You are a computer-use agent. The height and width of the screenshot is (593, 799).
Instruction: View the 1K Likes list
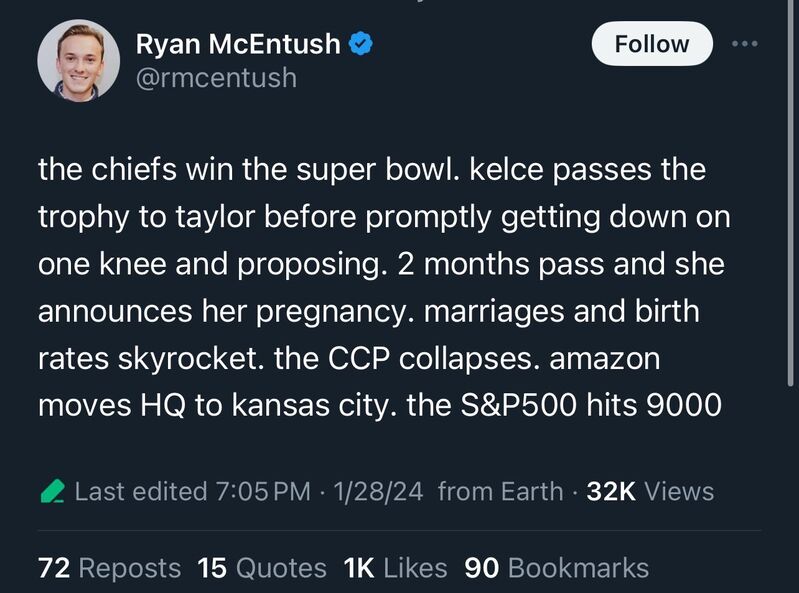(x=395, y=568)
